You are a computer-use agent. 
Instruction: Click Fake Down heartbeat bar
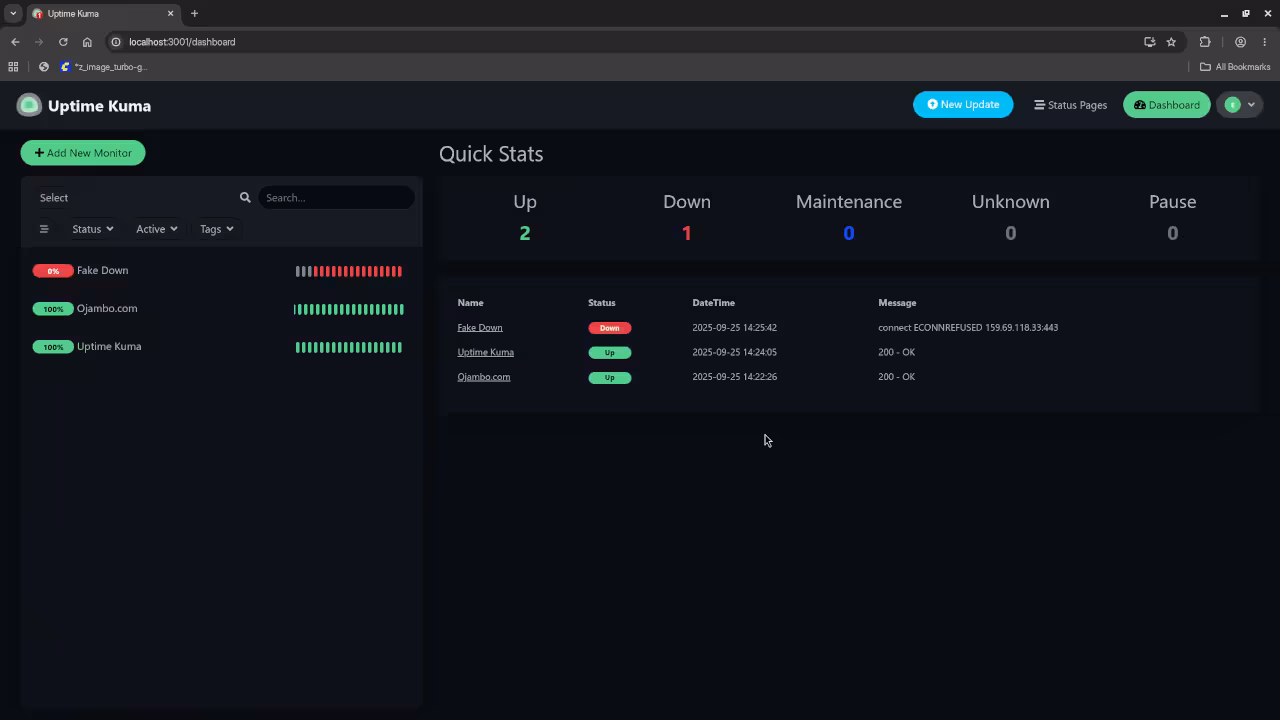(x=349, y=271)
